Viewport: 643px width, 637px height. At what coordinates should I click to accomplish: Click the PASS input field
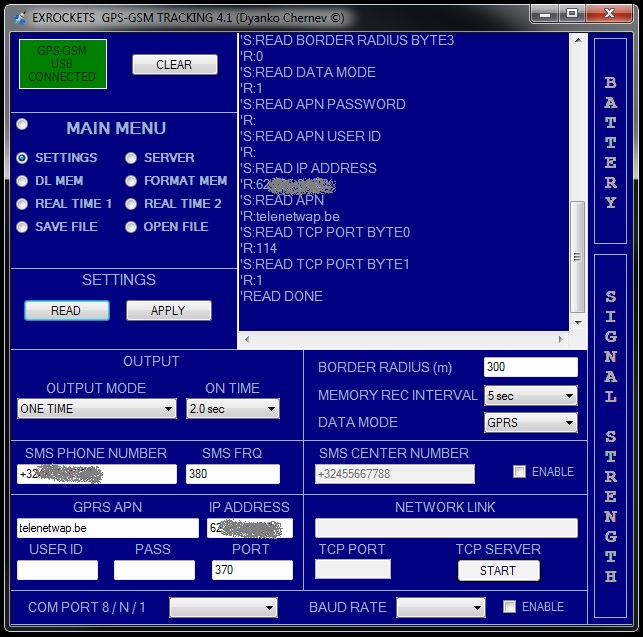point(154,570)
